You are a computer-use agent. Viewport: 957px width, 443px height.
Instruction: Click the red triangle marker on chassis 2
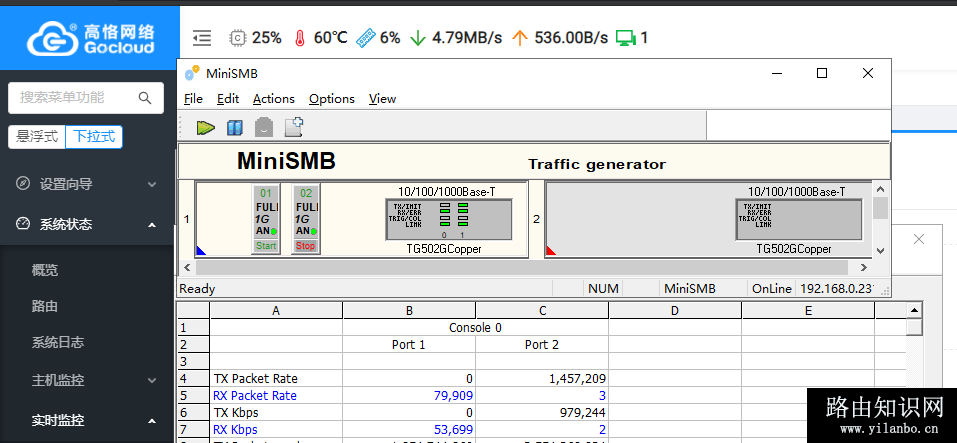(551, 250)
